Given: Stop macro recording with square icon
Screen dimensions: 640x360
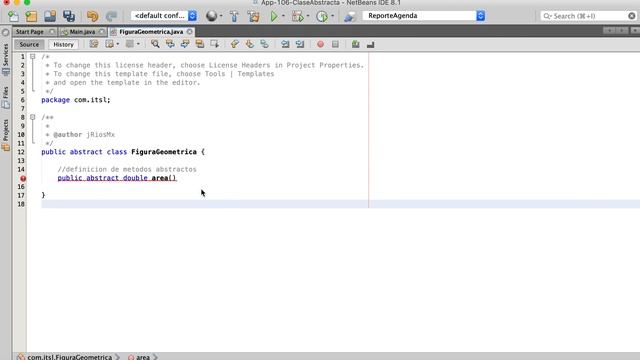Looking at the screenshot, I should pos(335,44).
